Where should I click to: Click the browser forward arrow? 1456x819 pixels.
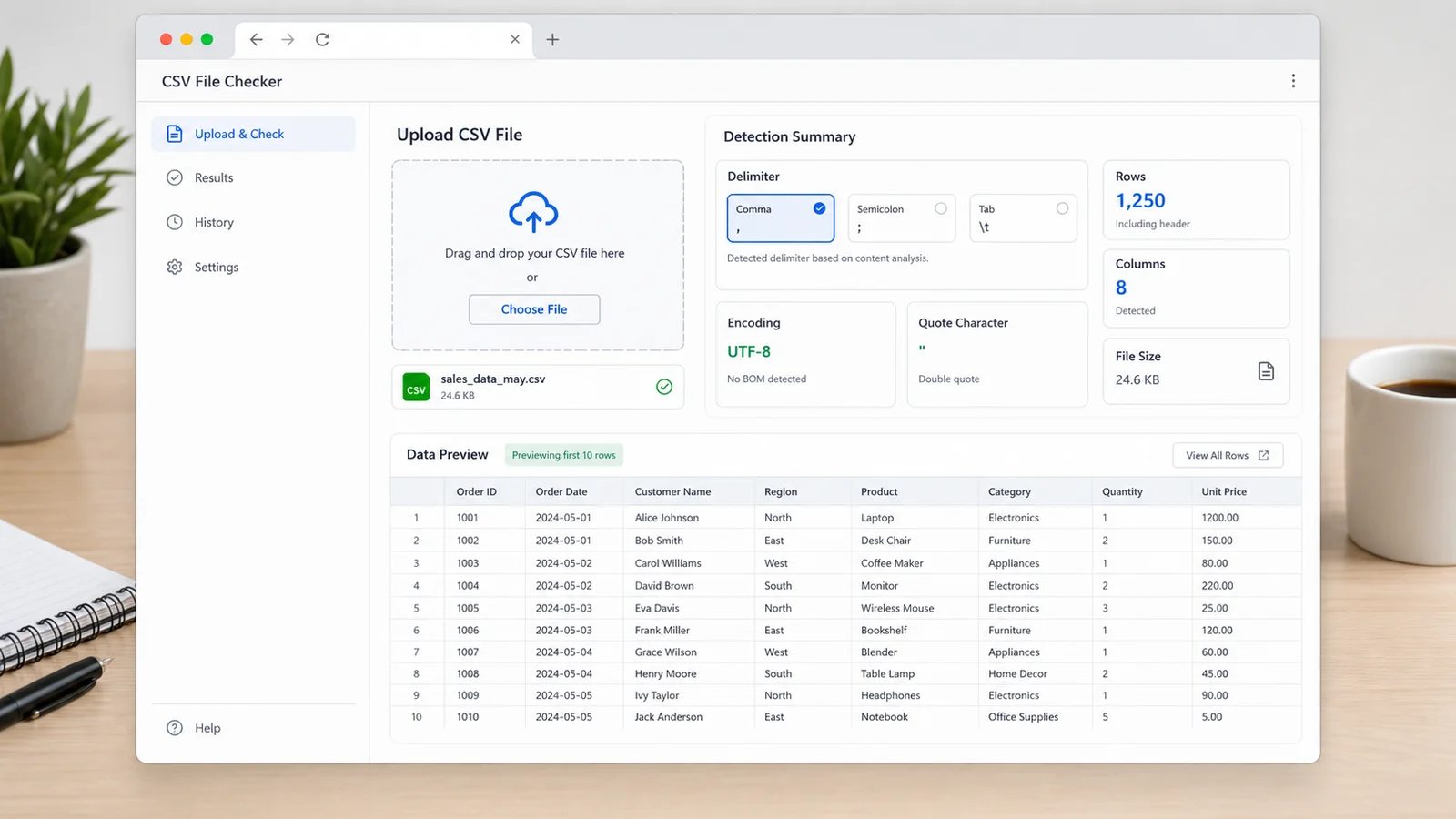click(x=288, y=39)
